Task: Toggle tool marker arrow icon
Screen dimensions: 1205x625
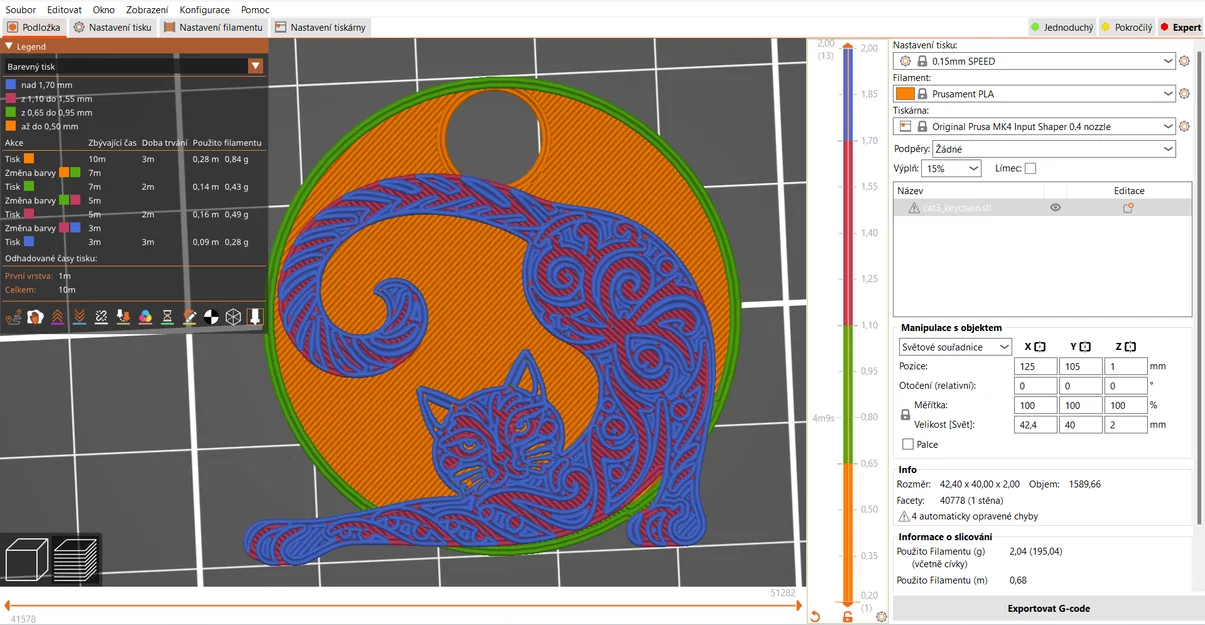Action: 255,317
